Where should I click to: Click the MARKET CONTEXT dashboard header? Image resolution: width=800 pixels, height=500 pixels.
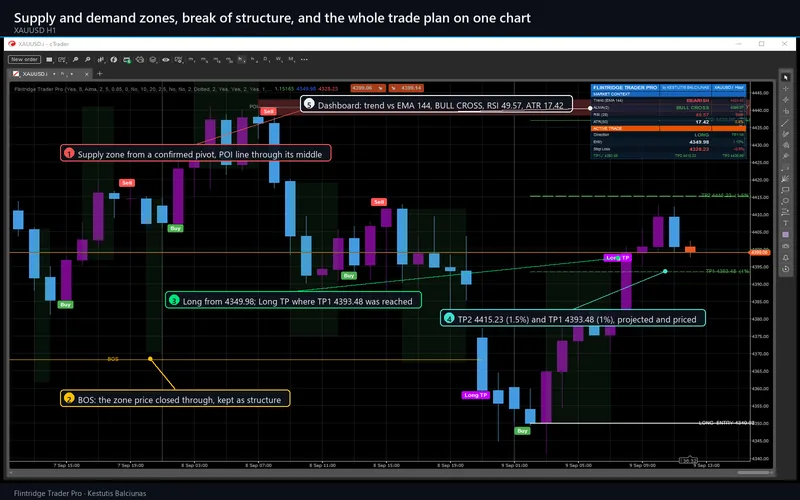click(612, 94)
